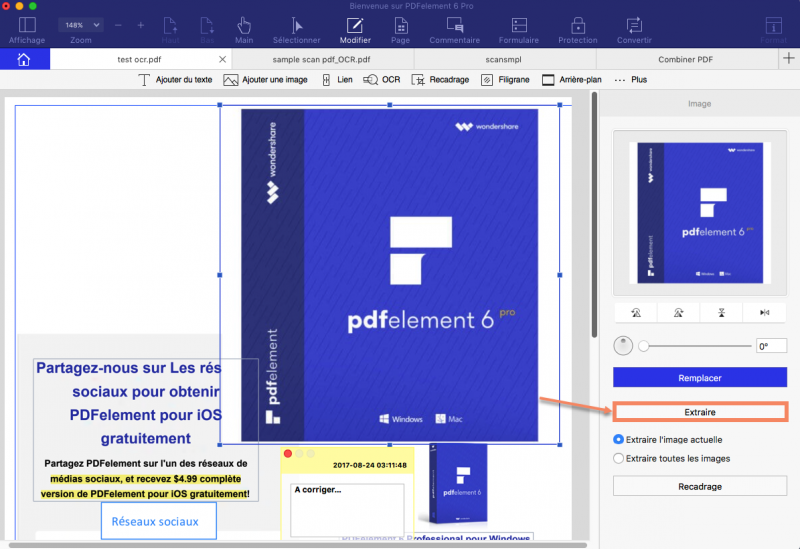800x549 pixels.
Task: Close the test ocr.pdf tab
Action: click(222, 59)
